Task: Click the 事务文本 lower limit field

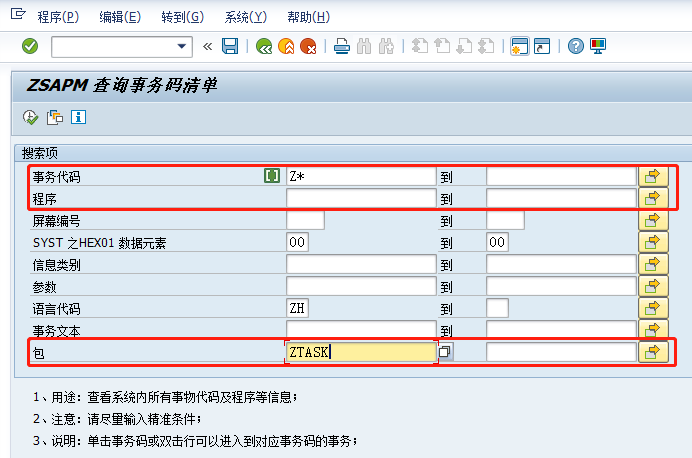Action: pos(361,329)
